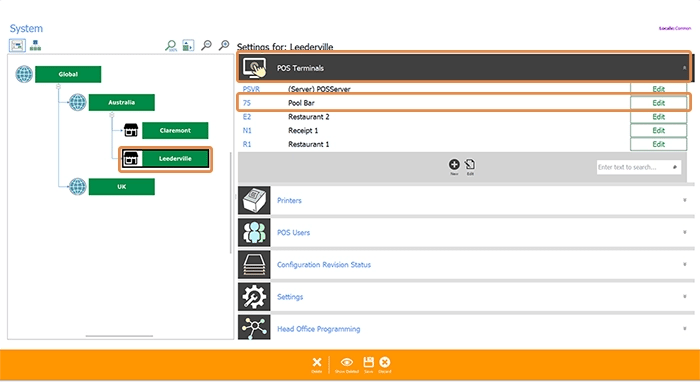The image size is (700, 382).
Task: Click the Head Office Programming network icon
Action: pyautogui.click(x=254, y=328)
